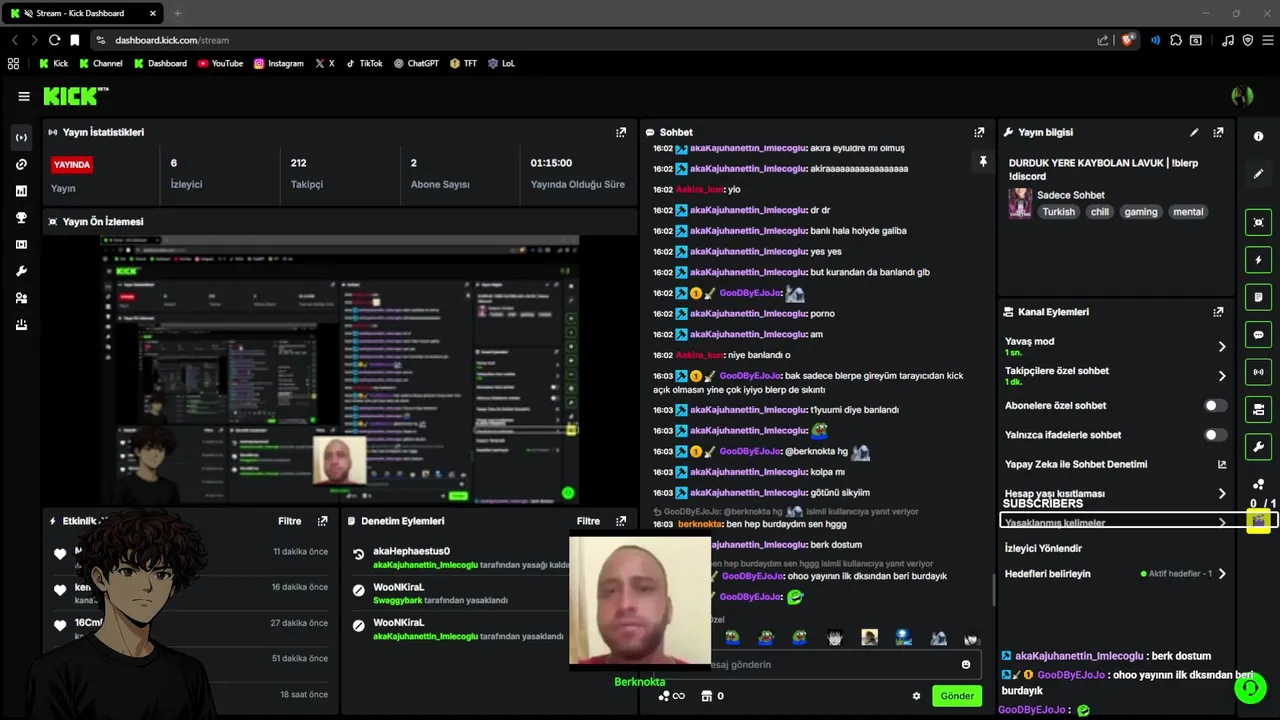
Task: Click the chill tag
Action: (1099, 212)
